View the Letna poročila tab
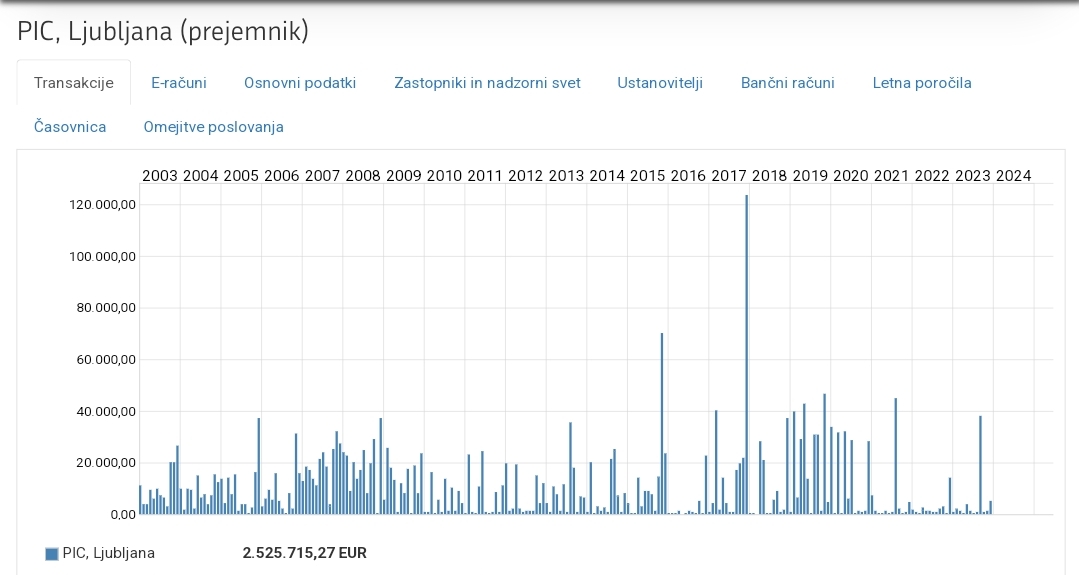1079x575 pixels. (x=921, y=83)
